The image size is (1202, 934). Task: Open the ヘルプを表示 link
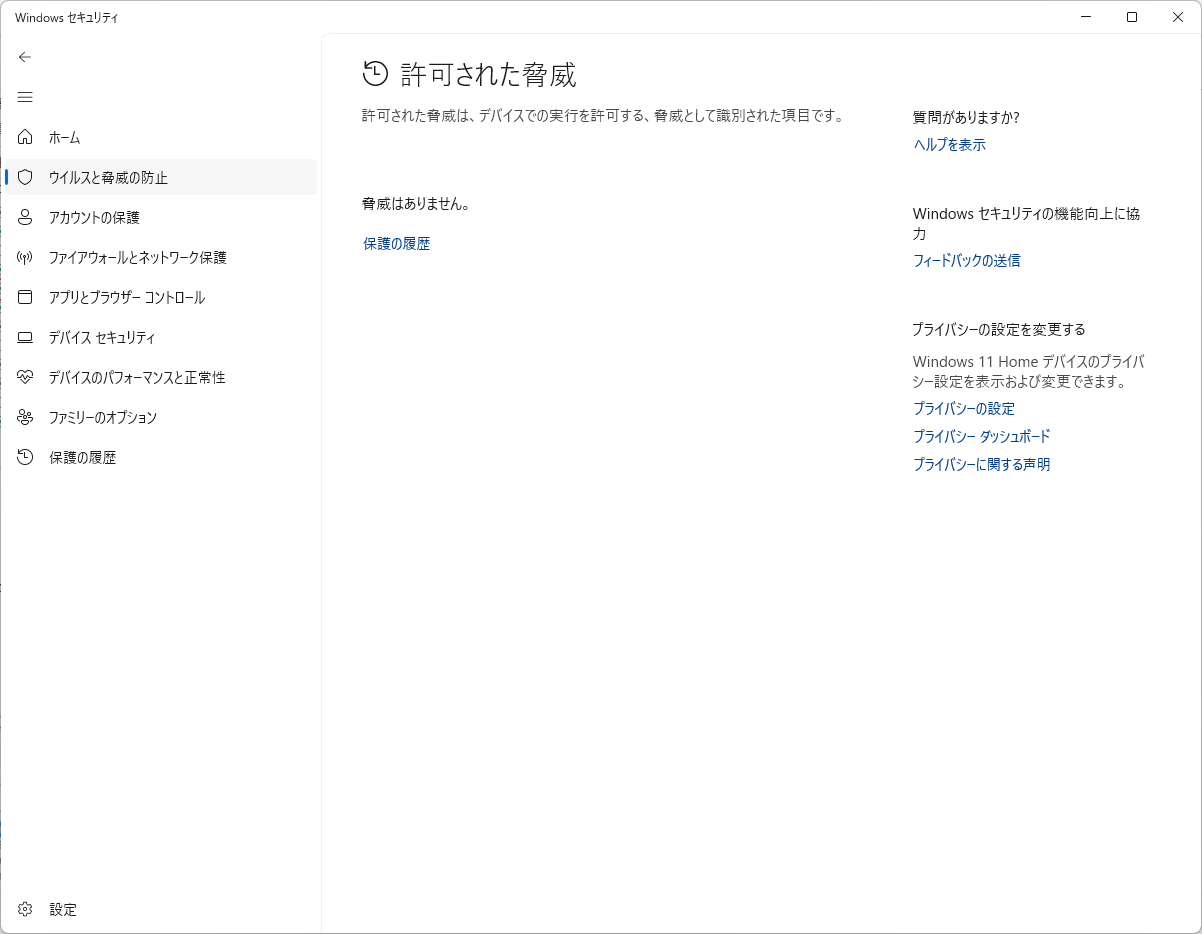(949, 144)
